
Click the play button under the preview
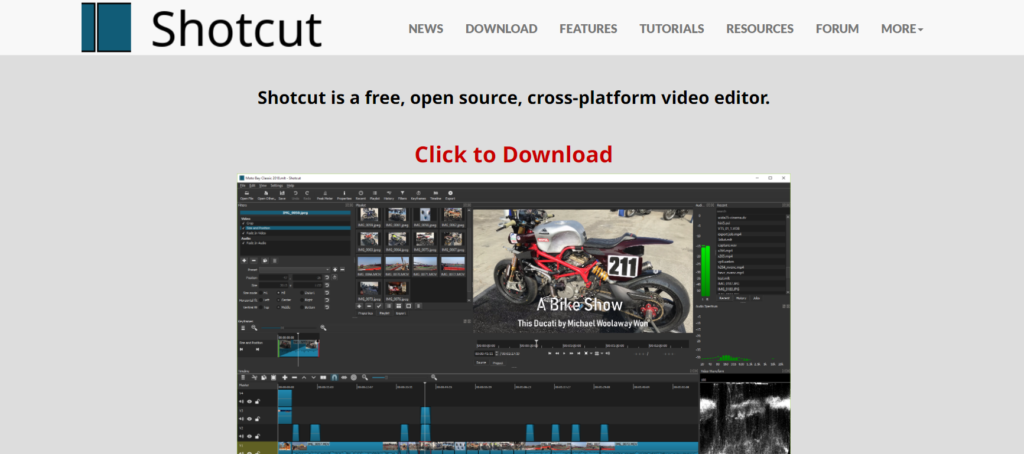pyautogui.click(x=564, y=353)
